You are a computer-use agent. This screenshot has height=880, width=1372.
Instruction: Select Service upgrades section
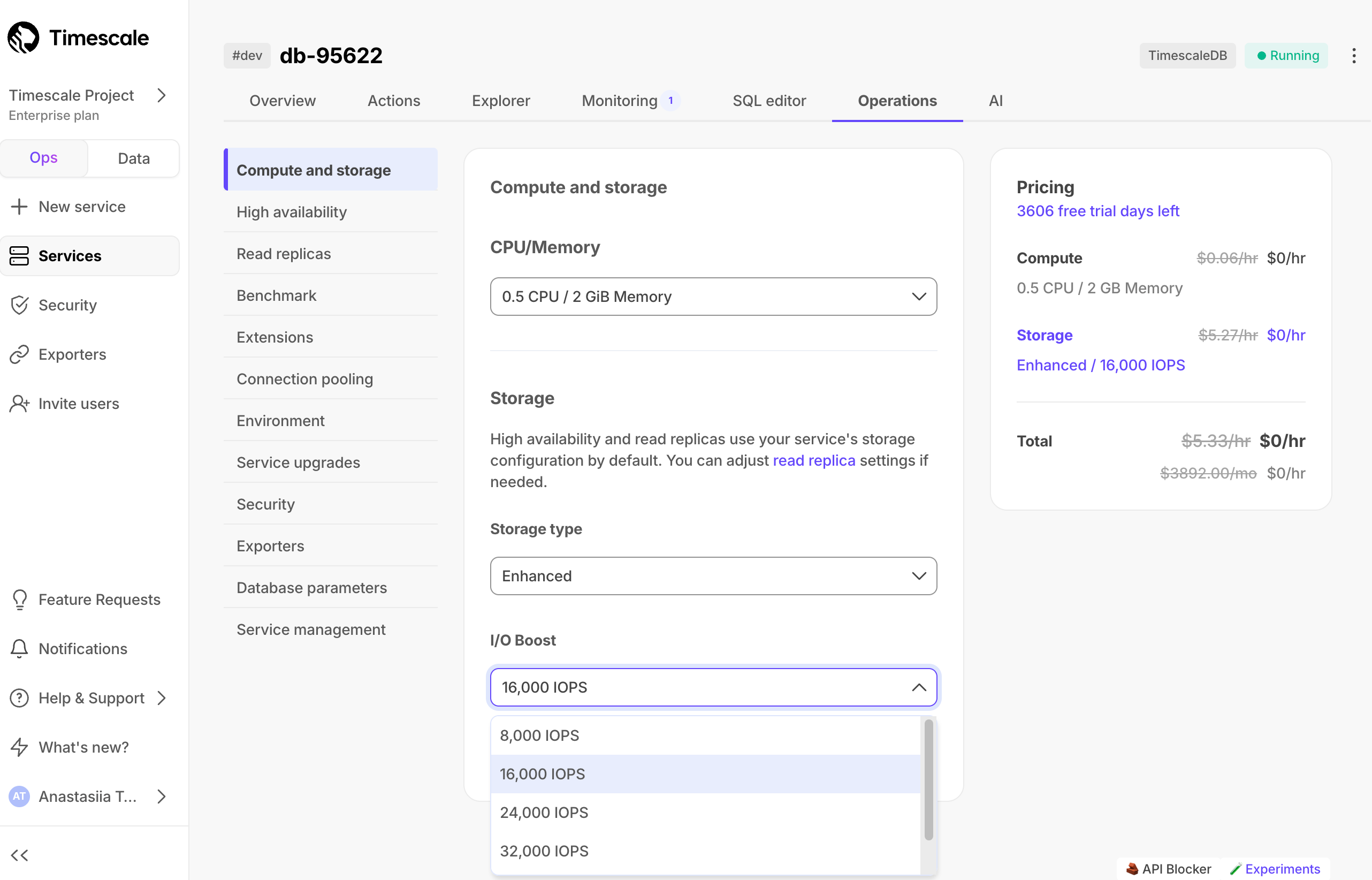(331, 462)
